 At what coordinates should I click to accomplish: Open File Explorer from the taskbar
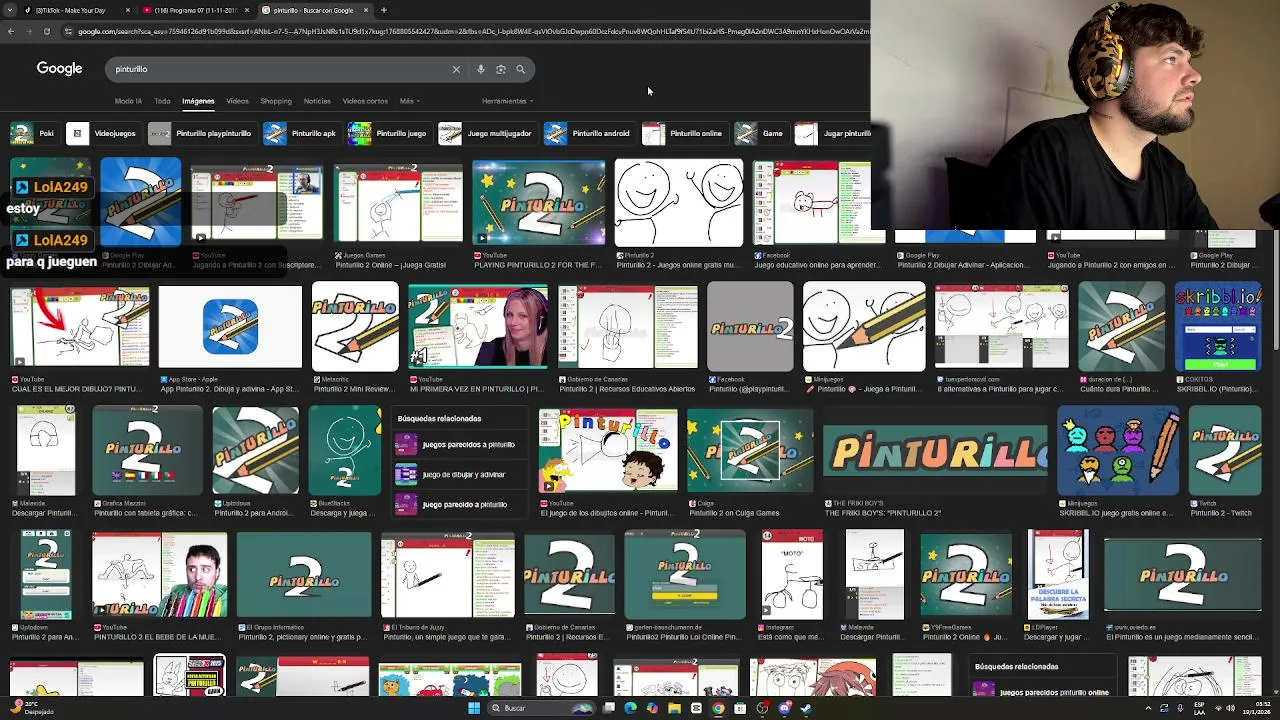(674, 708)
